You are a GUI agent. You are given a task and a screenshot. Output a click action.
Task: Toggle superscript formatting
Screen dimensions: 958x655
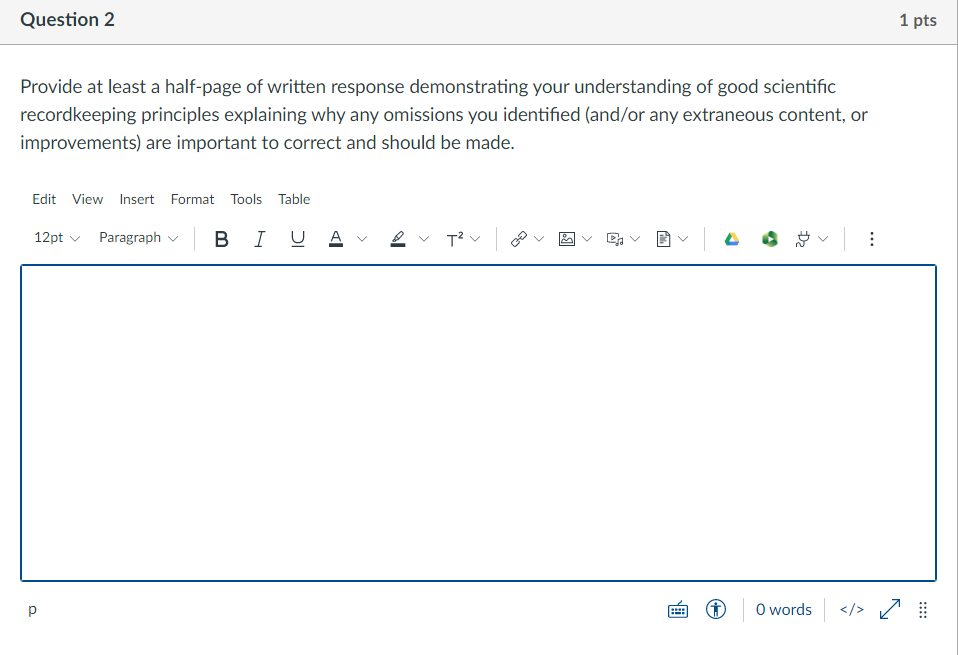(x=456, y=238)
